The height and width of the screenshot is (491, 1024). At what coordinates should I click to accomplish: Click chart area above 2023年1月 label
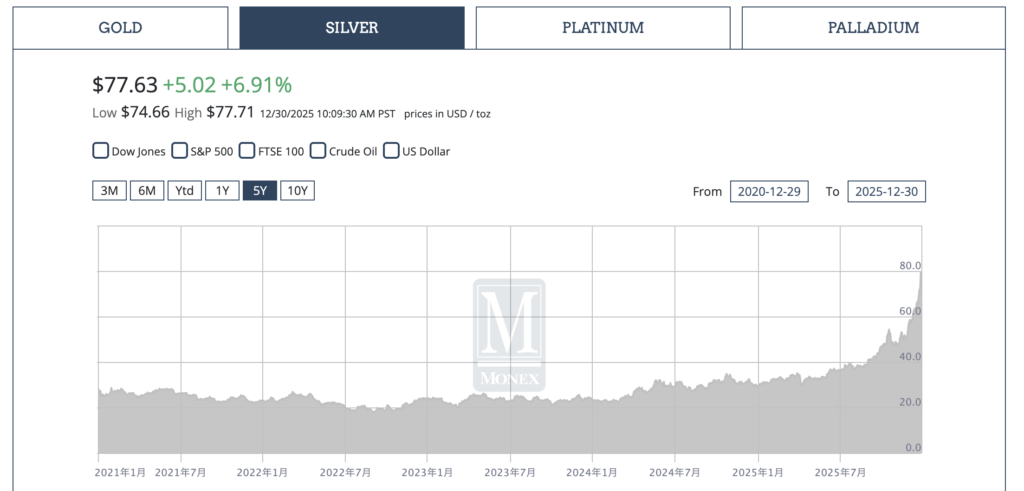pyautogui.click(x=428, y=420)
